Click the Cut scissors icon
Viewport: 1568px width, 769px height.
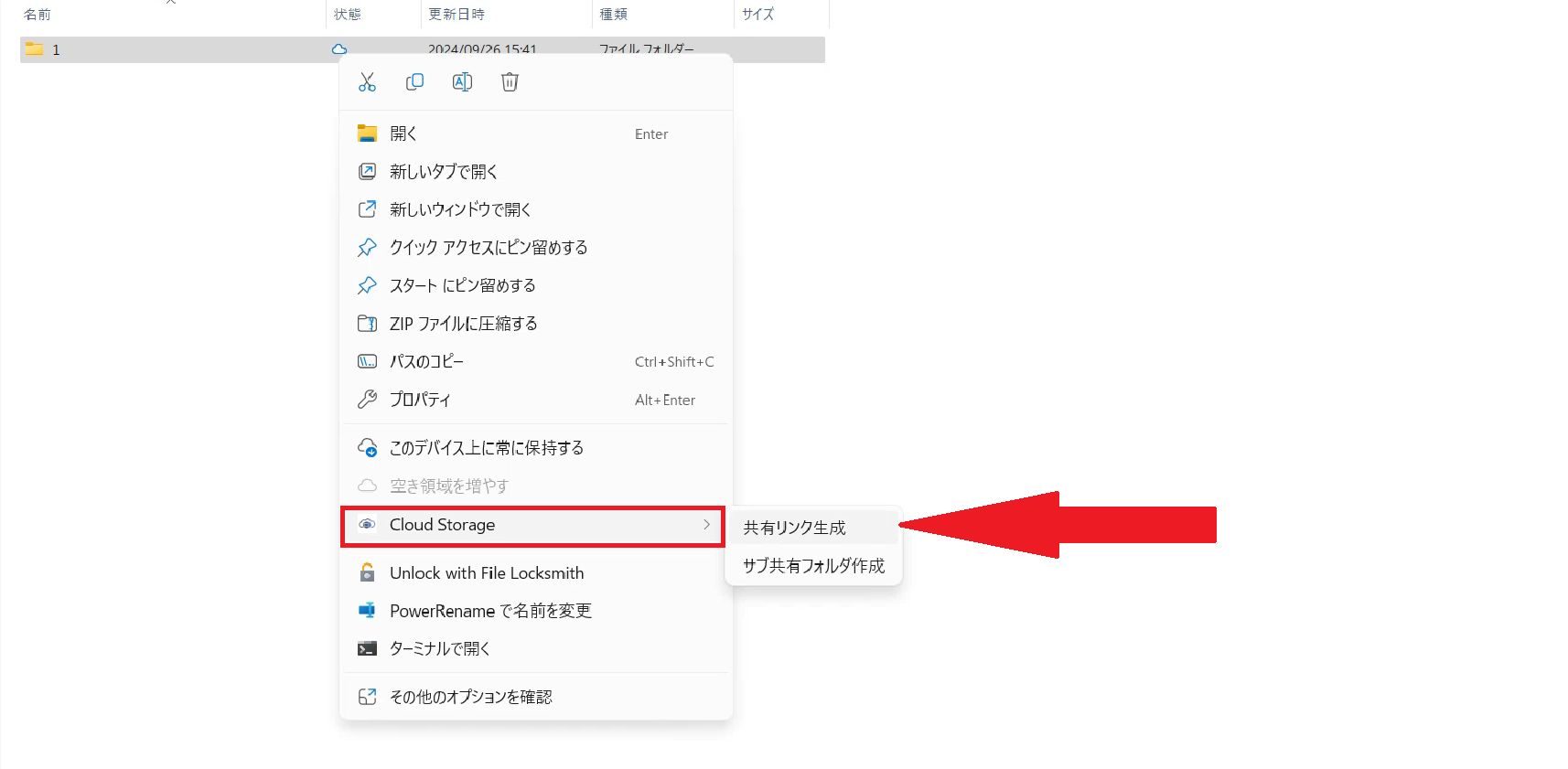click(367, 82)
